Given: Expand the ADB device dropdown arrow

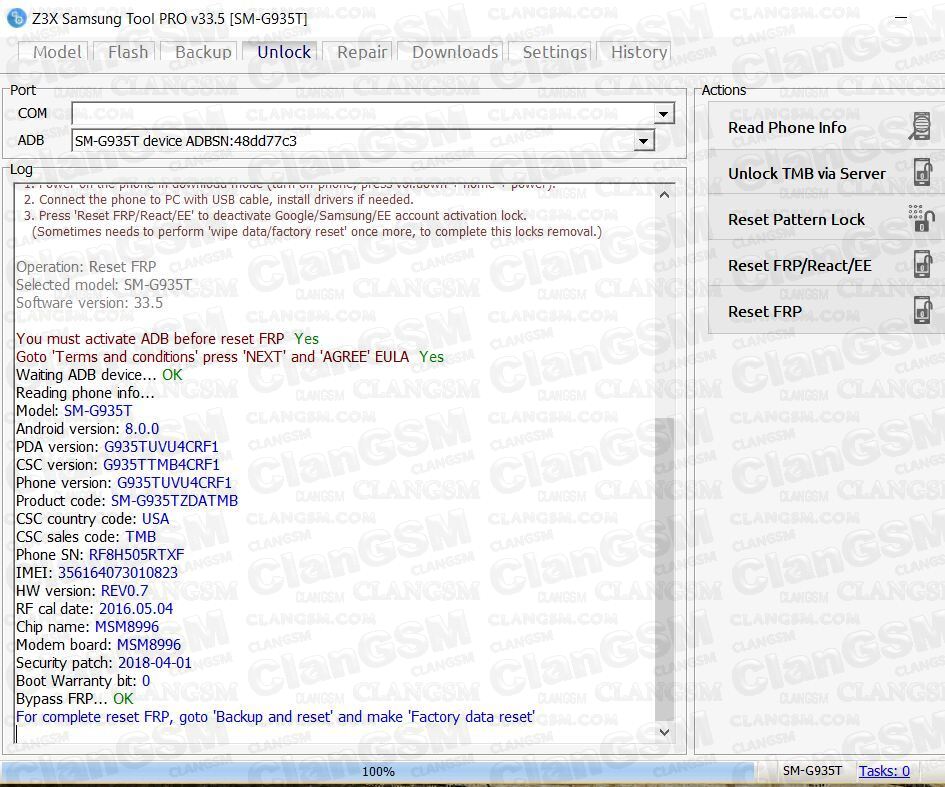Looking at the screenshot, I should (x=644, y=141).
